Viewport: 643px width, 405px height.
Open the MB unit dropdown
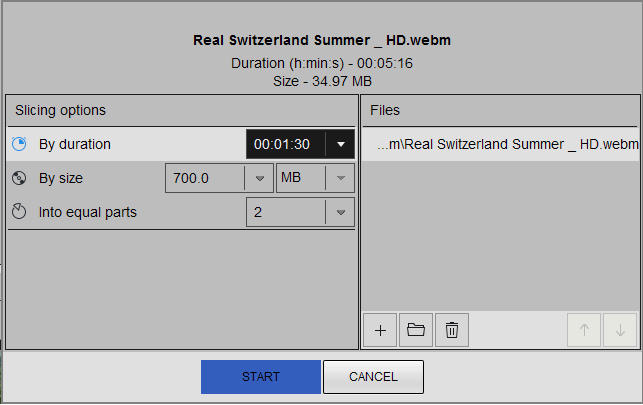click(x=315, y=178)
